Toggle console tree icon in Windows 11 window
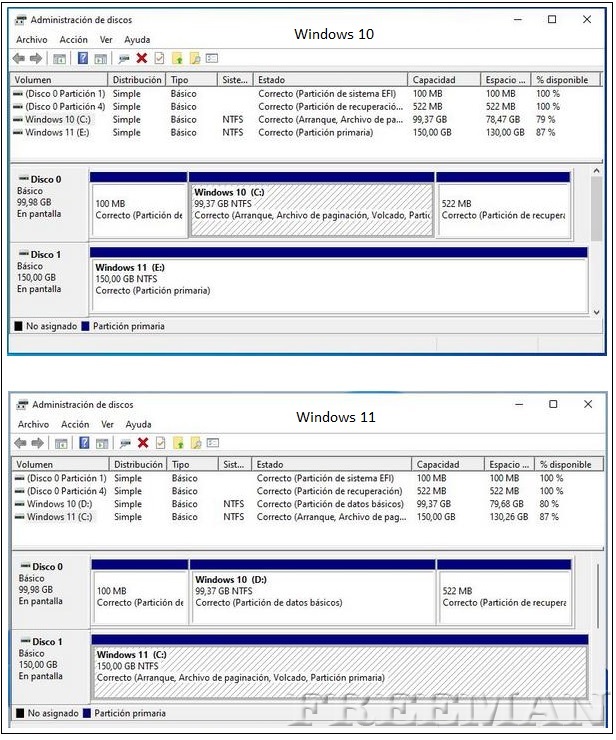 tap(61, 444)
